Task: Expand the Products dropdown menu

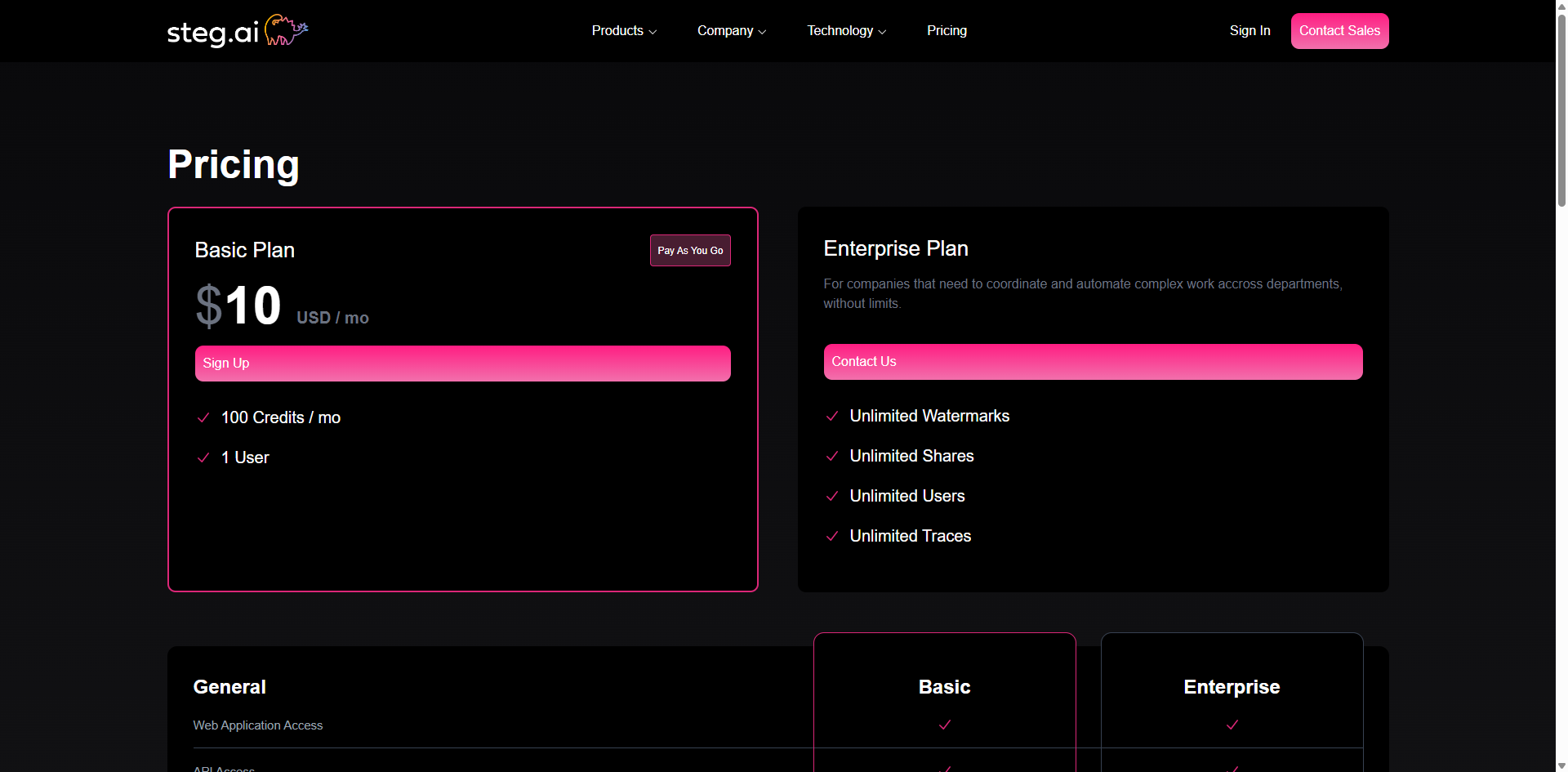Action: point(623,30)
